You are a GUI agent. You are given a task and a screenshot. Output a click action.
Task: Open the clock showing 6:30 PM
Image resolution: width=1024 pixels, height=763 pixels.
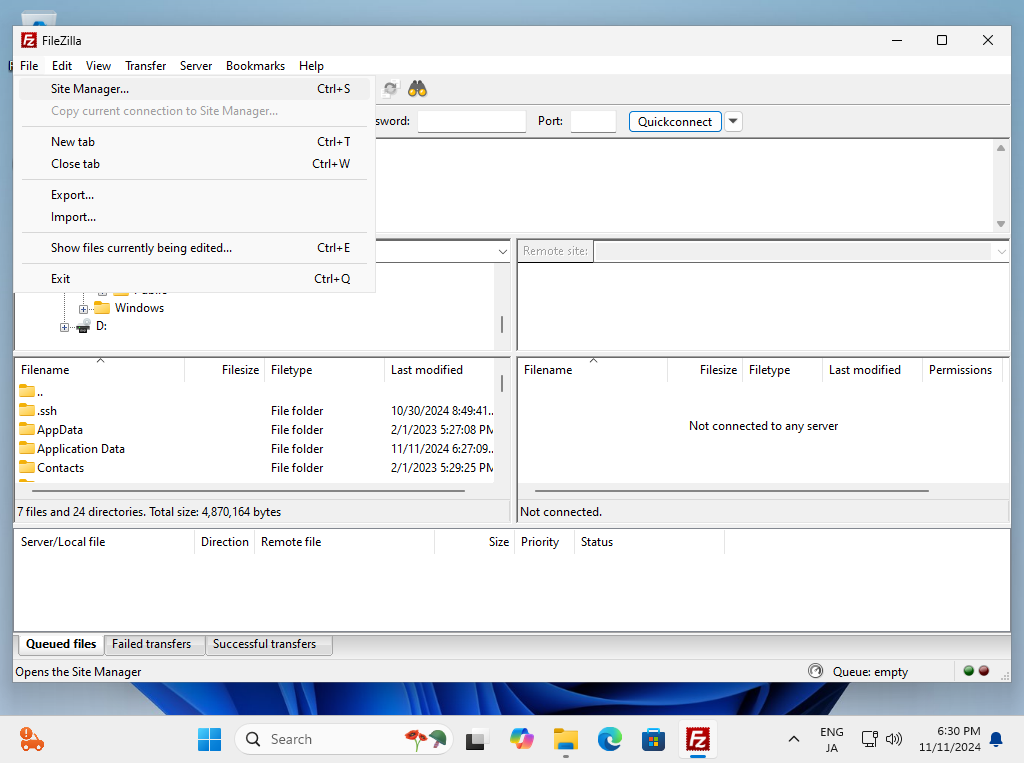pos(950,739)
